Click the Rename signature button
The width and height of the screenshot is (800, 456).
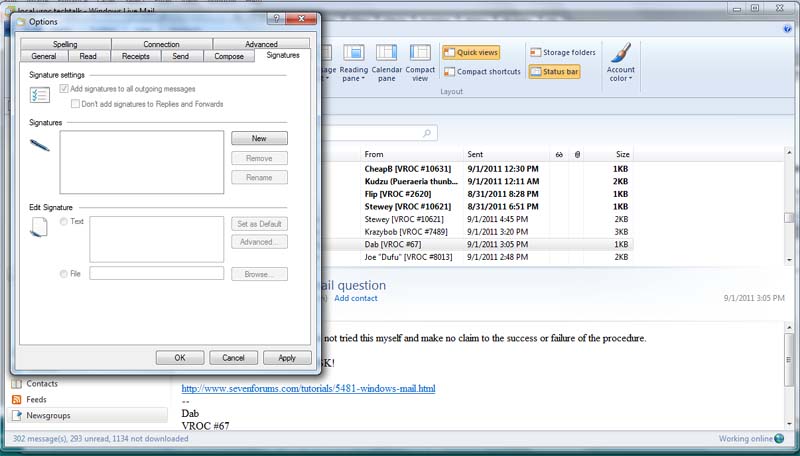click(259, 178)
